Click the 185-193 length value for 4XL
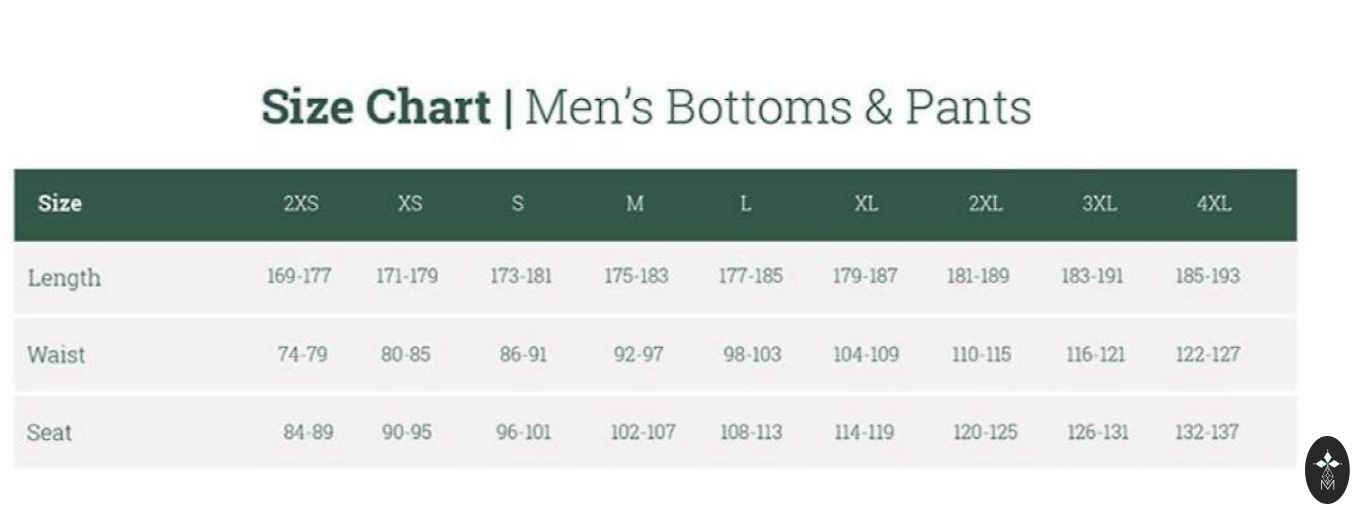 click(x=1207, y=276)
